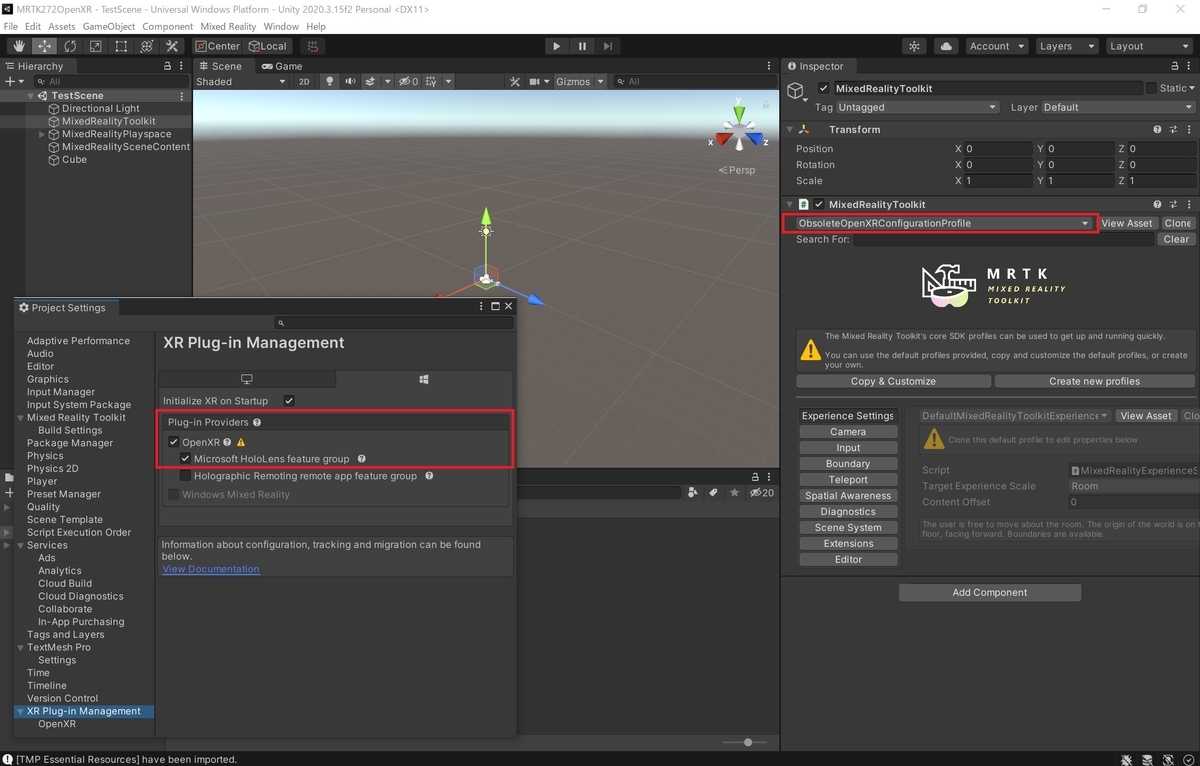Toggle MixedRealityToolkit object active checkbox
Image resolution: width=1200 pixels, height=766 pixels.
(x=824, y=88)
